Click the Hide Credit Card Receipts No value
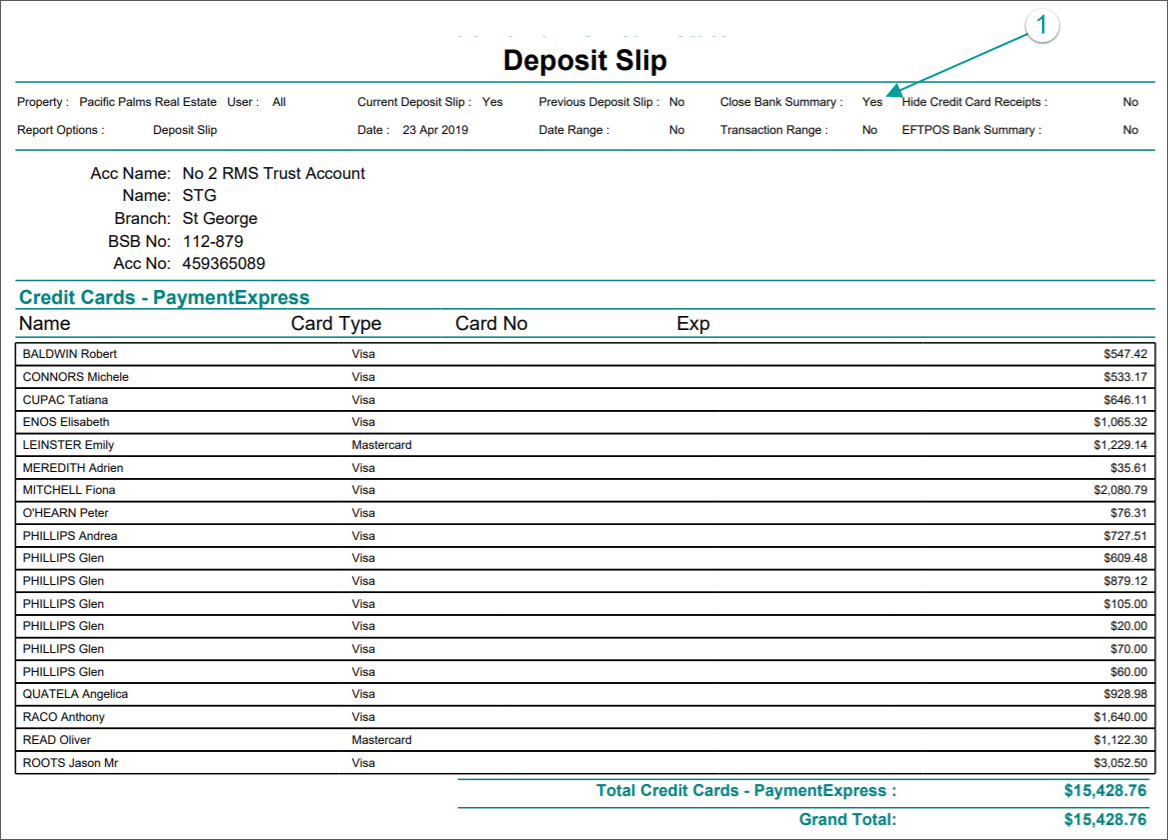Image resolution: width=1168 pixels, height=840 pixels. point(1130,102)
